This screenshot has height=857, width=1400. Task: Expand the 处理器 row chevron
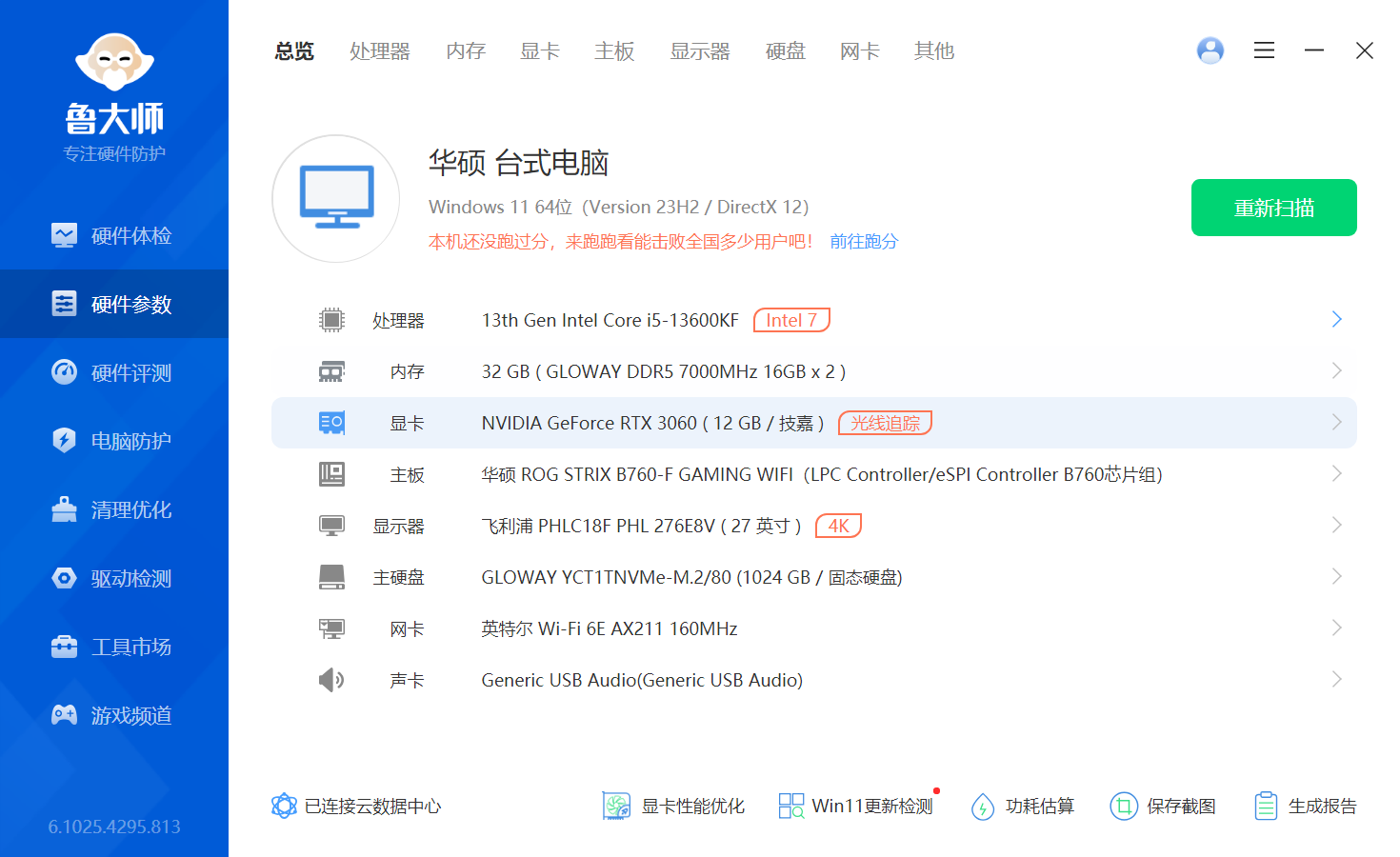coord(1336,319)
